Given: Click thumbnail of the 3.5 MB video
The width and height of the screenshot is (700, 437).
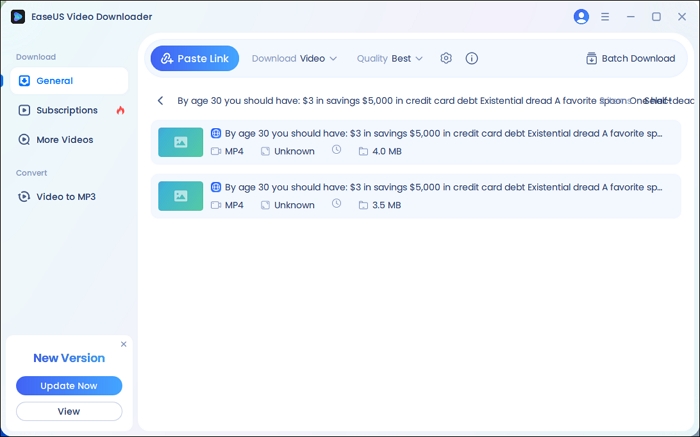Looking at the screenshot, I should click(x=181, y=196).
